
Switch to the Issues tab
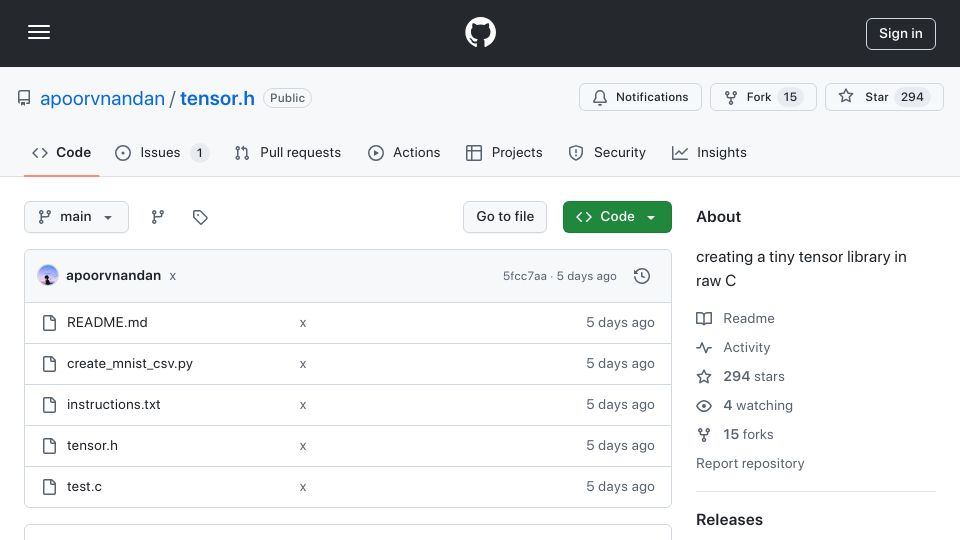(x=162, y=152)
